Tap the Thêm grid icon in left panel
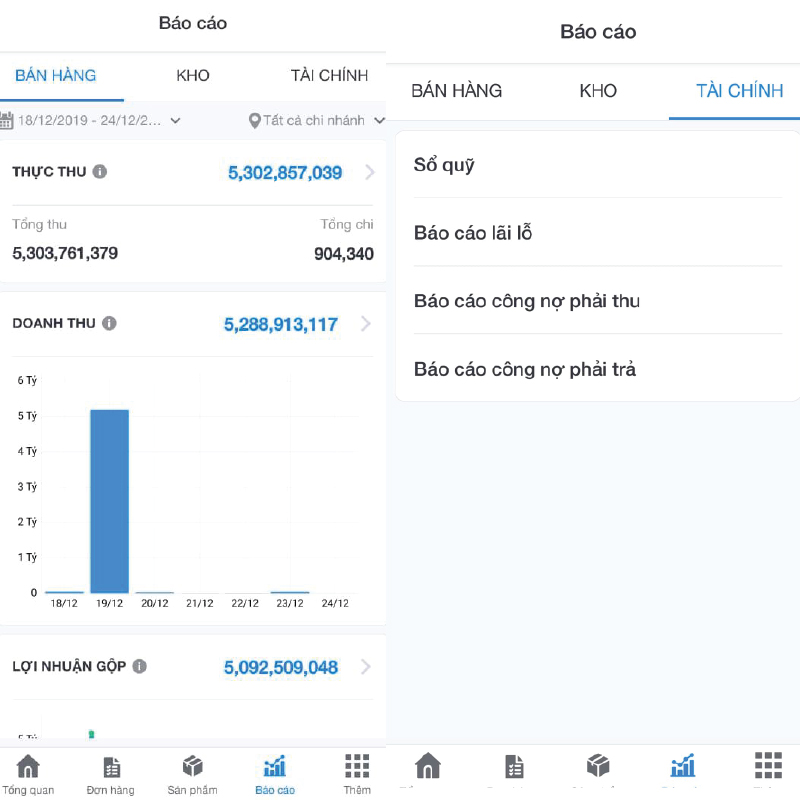 [x=357, y=768]
